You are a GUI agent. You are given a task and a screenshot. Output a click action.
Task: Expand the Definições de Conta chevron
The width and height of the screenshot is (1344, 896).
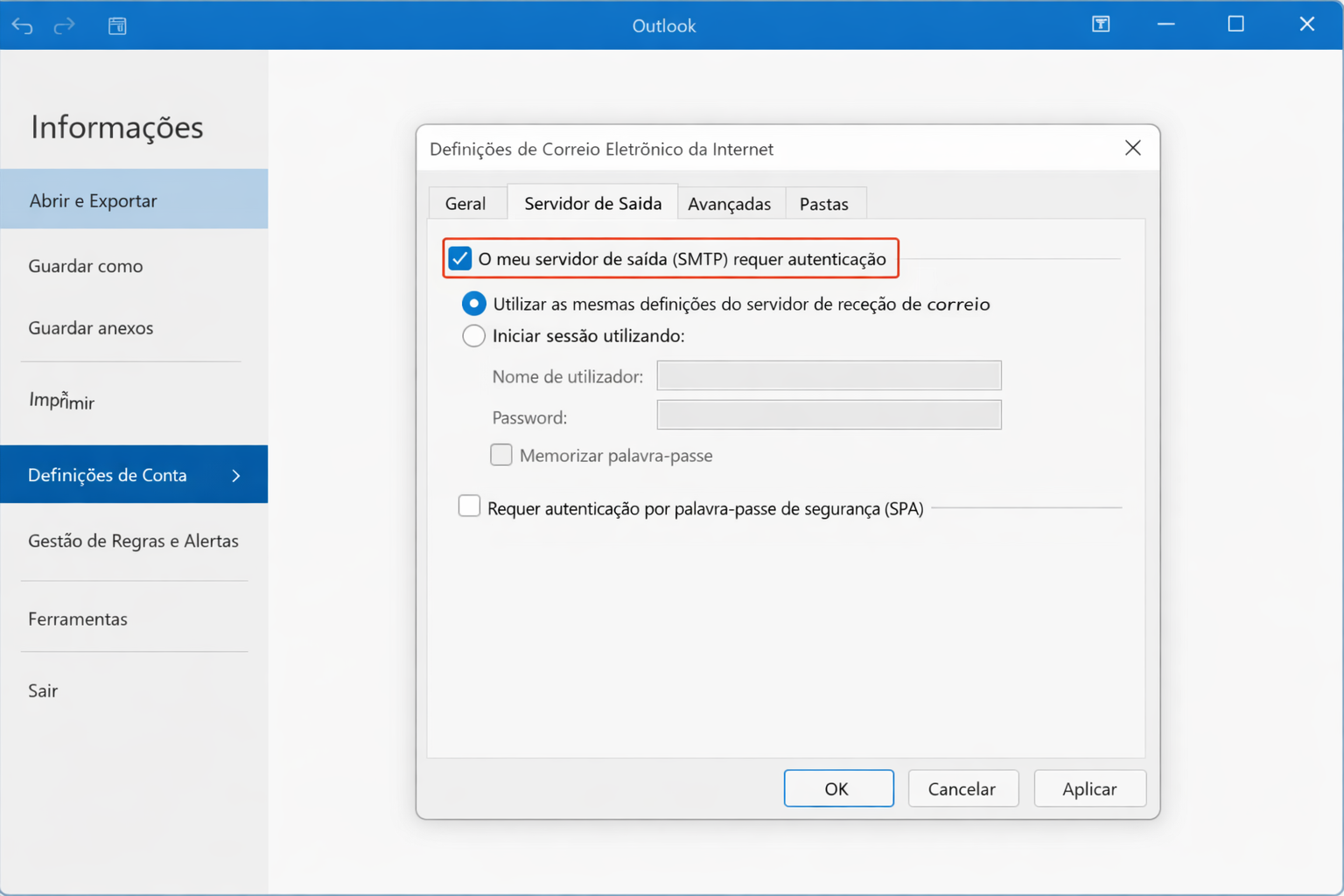236,475
